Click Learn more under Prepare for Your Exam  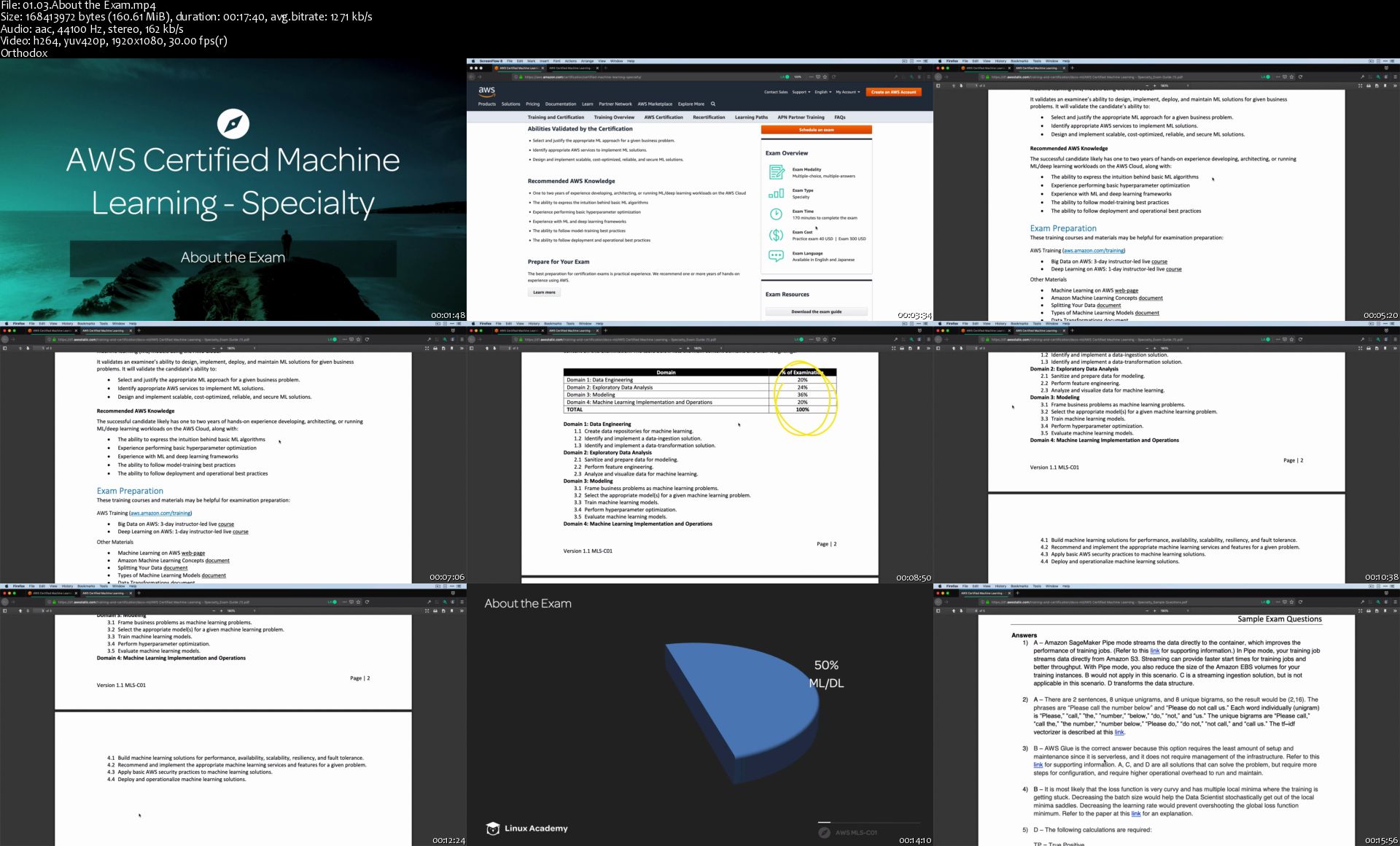[x=544, y=292]
